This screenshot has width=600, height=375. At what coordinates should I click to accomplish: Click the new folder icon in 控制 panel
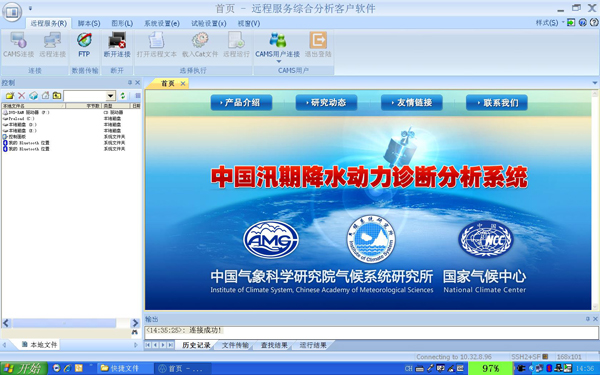click(x=10, y=95)
